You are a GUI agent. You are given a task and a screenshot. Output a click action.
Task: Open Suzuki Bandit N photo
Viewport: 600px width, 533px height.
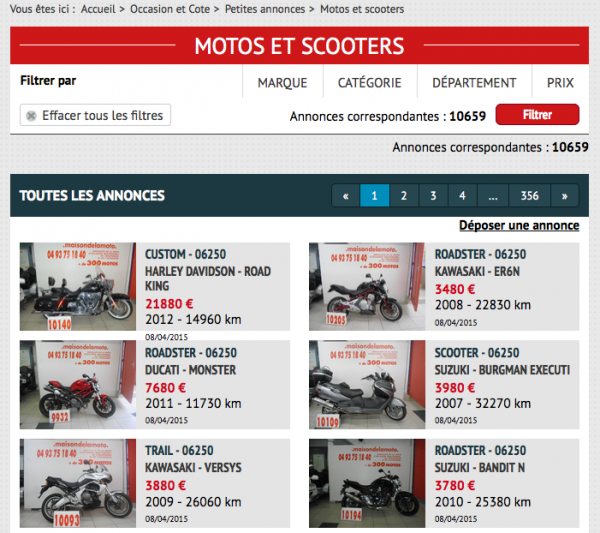click(x=367, y=483)
